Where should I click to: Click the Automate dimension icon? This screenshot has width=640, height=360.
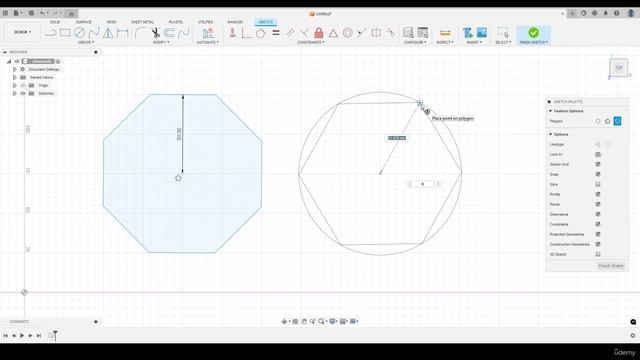point(208,33)
